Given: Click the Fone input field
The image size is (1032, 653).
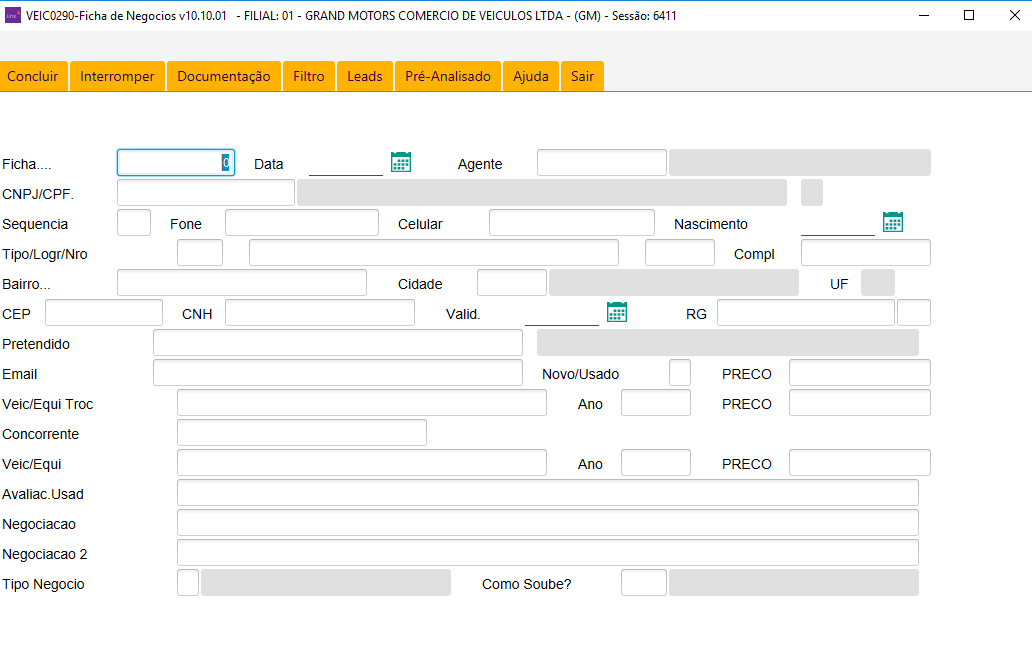Looking at the screenshot, I should [x=301, y=222].
